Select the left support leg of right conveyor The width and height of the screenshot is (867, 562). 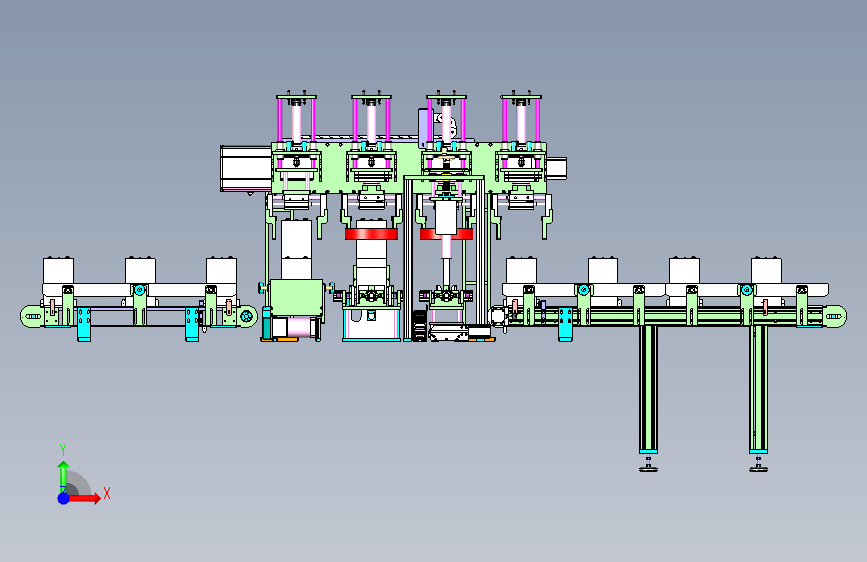pyautogui.click(x=649, y=389)
